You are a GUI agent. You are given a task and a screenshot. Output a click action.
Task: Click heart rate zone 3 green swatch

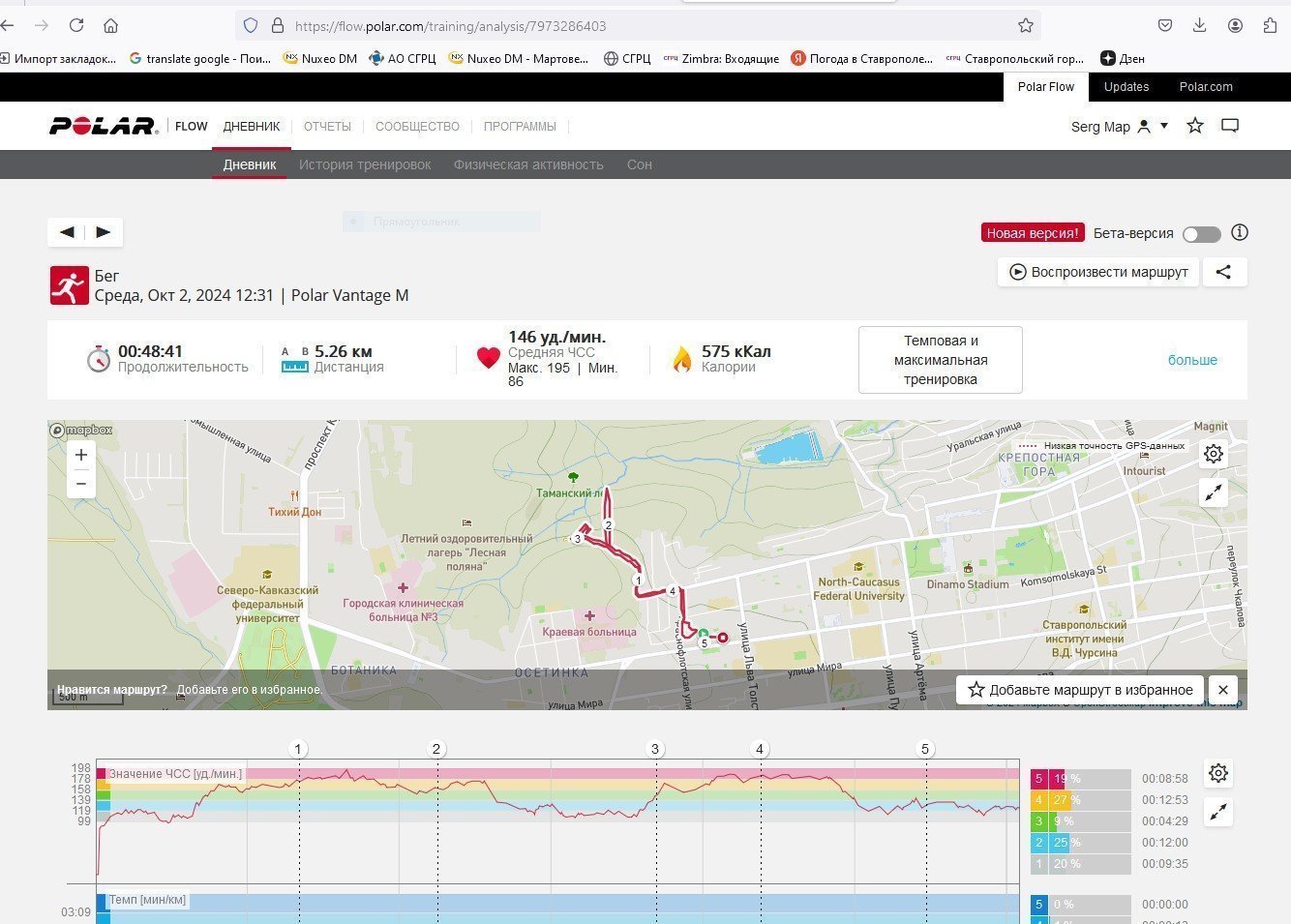(x=1038, y=821)
